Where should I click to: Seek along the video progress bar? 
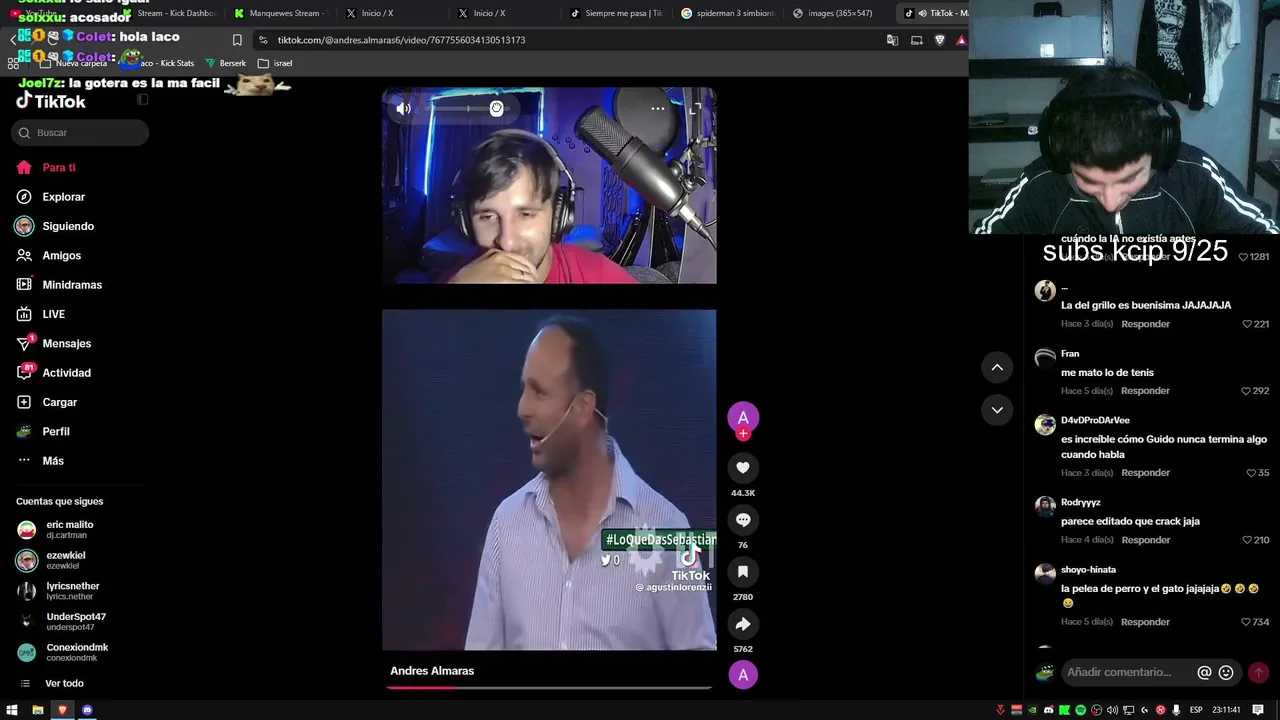[x=549, y=687]
